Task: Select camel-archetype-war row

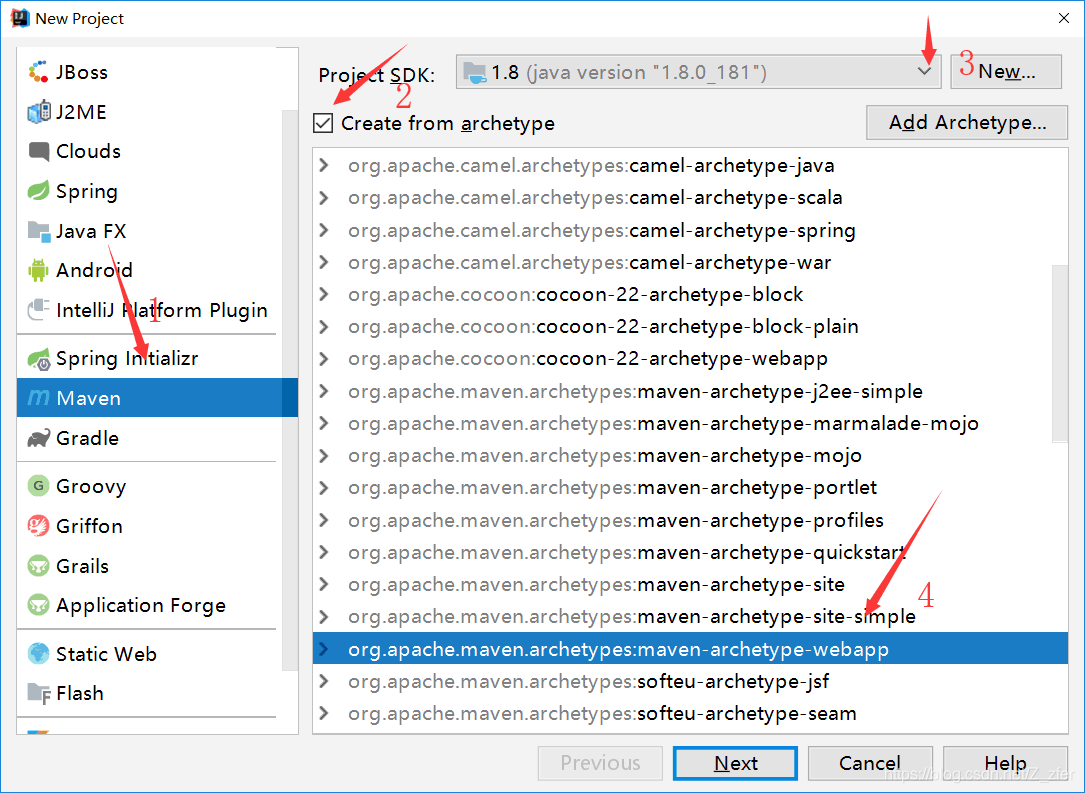Action: (x=690, y=262)
